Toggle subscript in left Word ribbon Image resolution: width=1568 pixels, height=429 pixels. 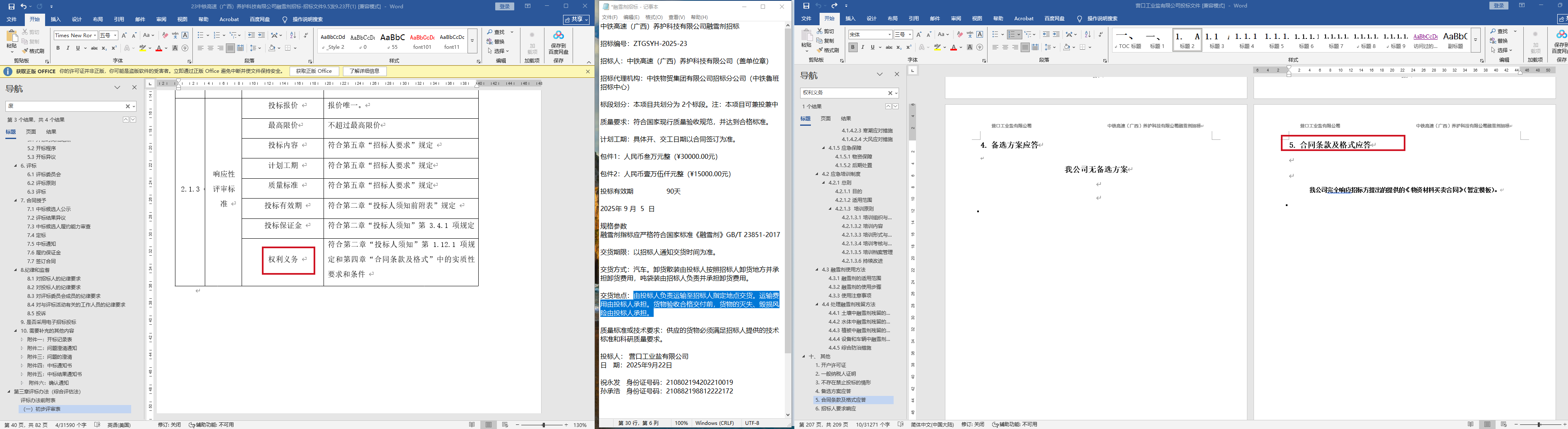click(x=104, y=48)
